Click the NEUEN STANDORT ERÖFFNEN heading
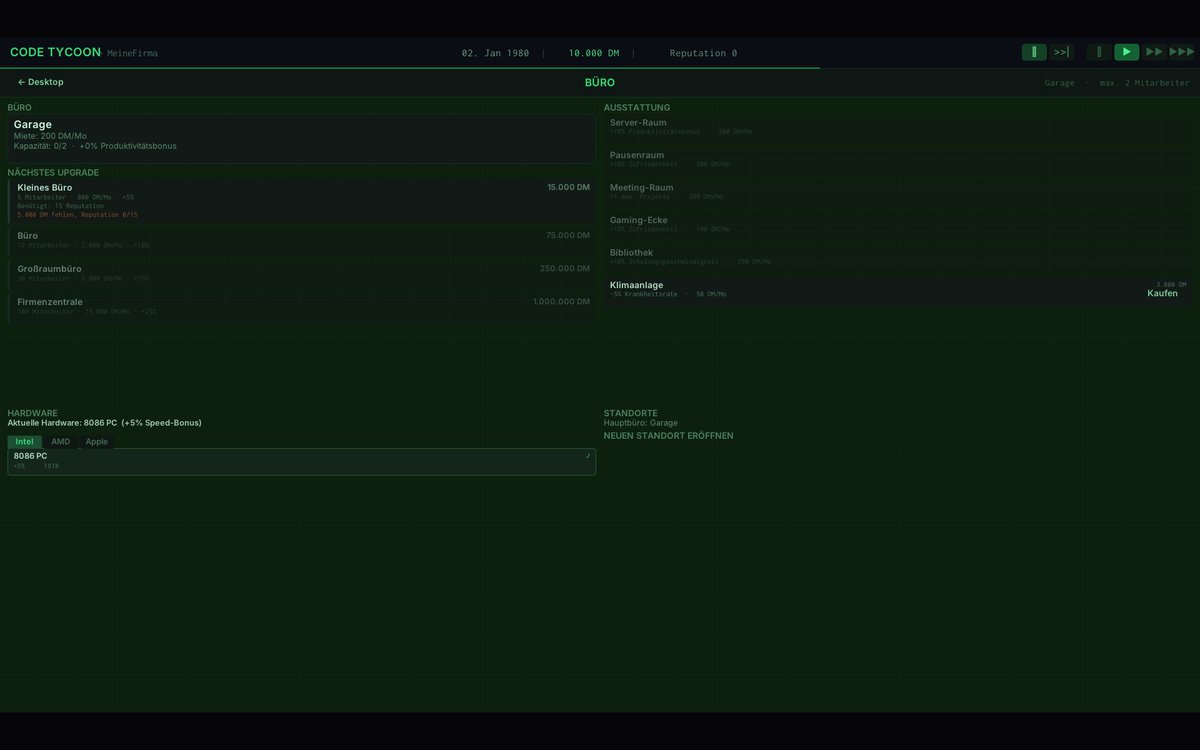 [x=668, y=436]
